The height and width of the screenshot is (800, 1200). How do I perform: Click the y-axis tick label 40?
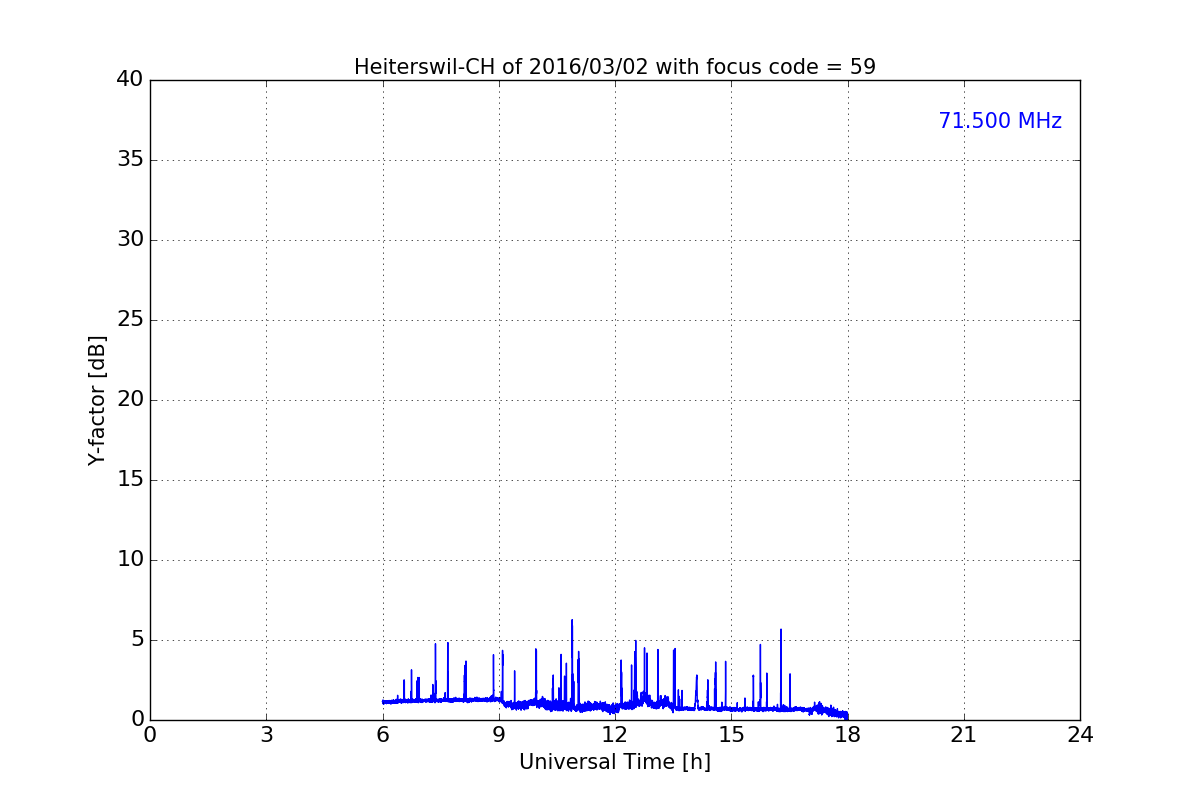[x=129, y=80]
